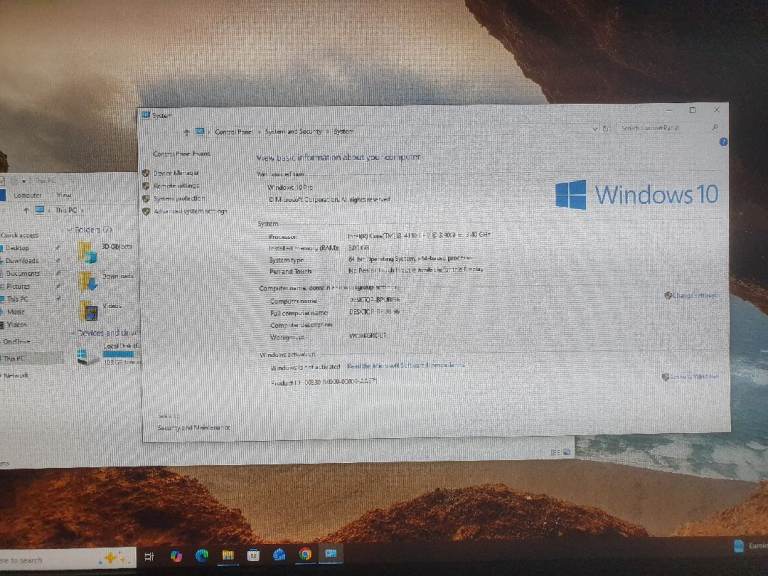Select Music in the navigation pane
Image resolution: width=768 pixels, height=576 pixels.
pyautogui.click(x=17, y=311)
